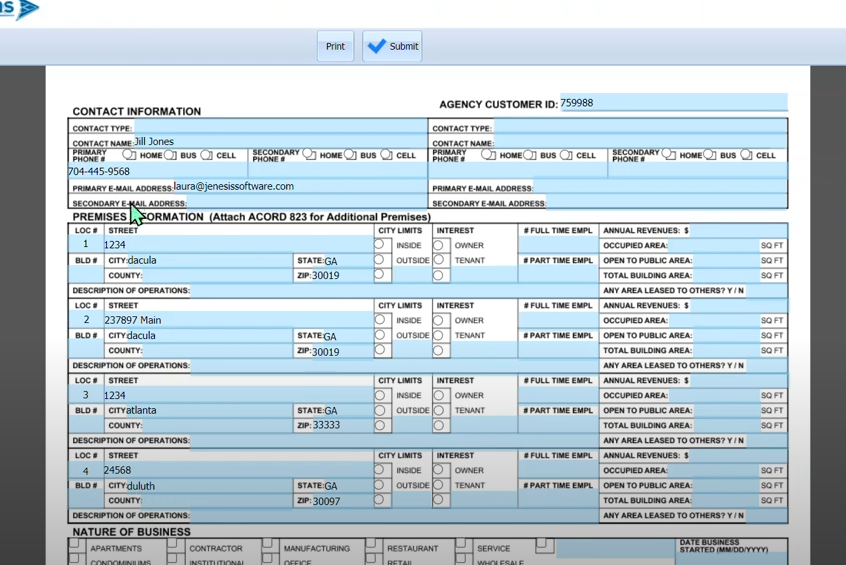Click the Submit button
The height and width of the screenshot is (565, 846).
tap(392, 46)
